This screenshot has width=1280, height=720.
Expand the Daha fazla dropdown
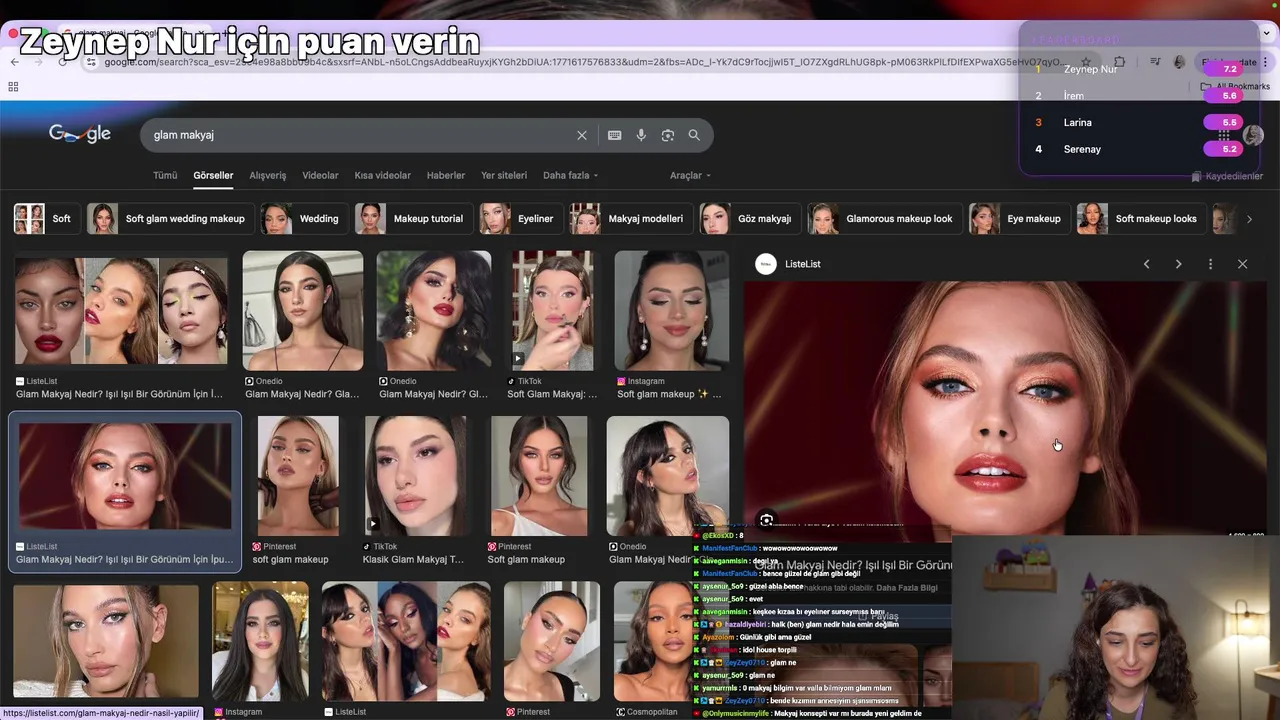tap(570, 175)
